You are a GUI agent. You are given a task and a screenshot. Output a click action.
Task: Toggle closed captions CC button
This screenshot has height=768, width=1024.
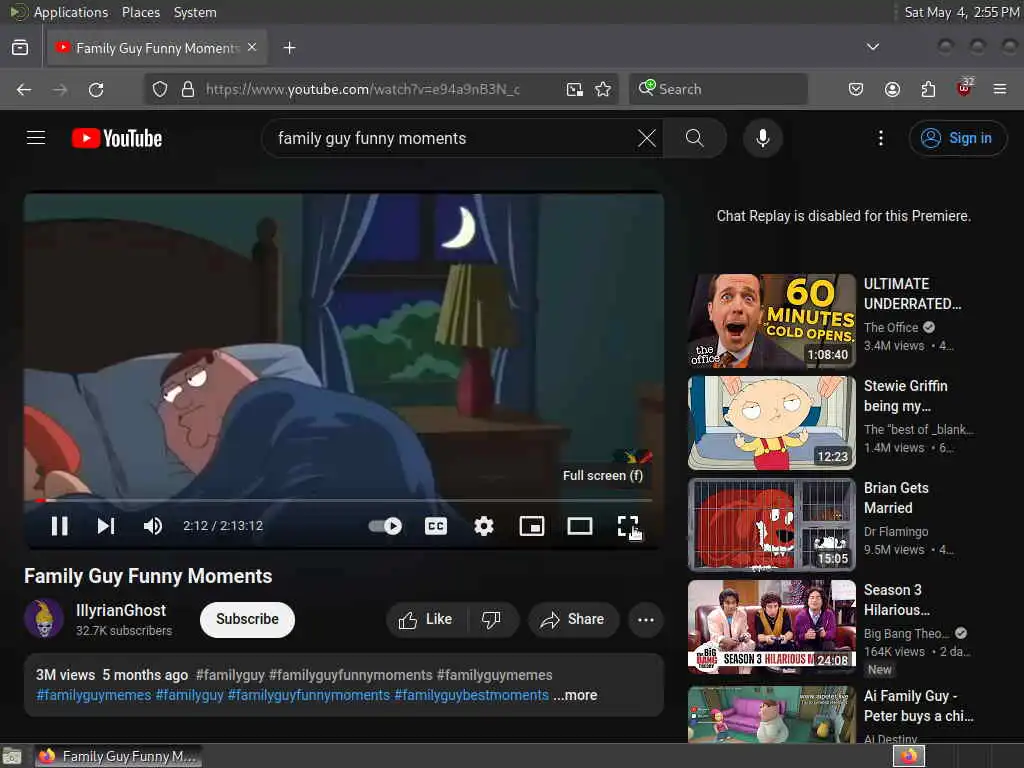pos(436,526)
